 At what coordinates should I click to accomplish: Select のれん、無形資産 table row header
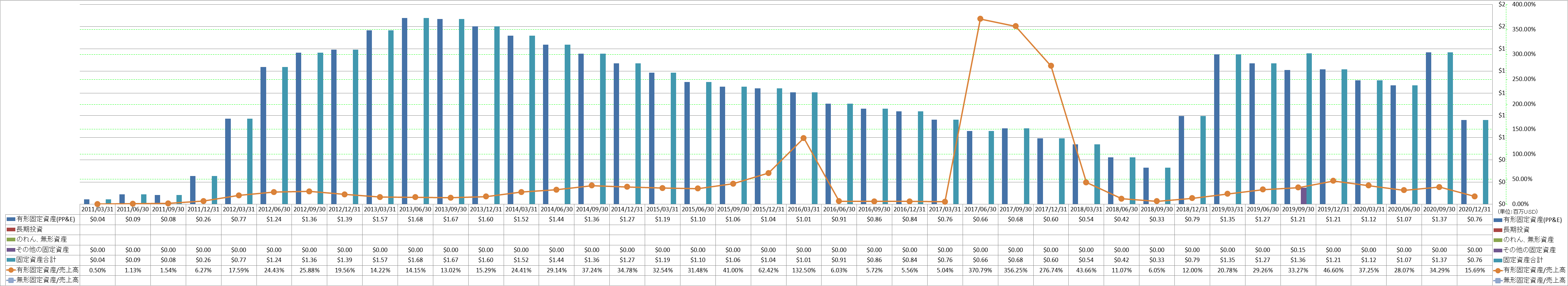click(x=41, y=240)
